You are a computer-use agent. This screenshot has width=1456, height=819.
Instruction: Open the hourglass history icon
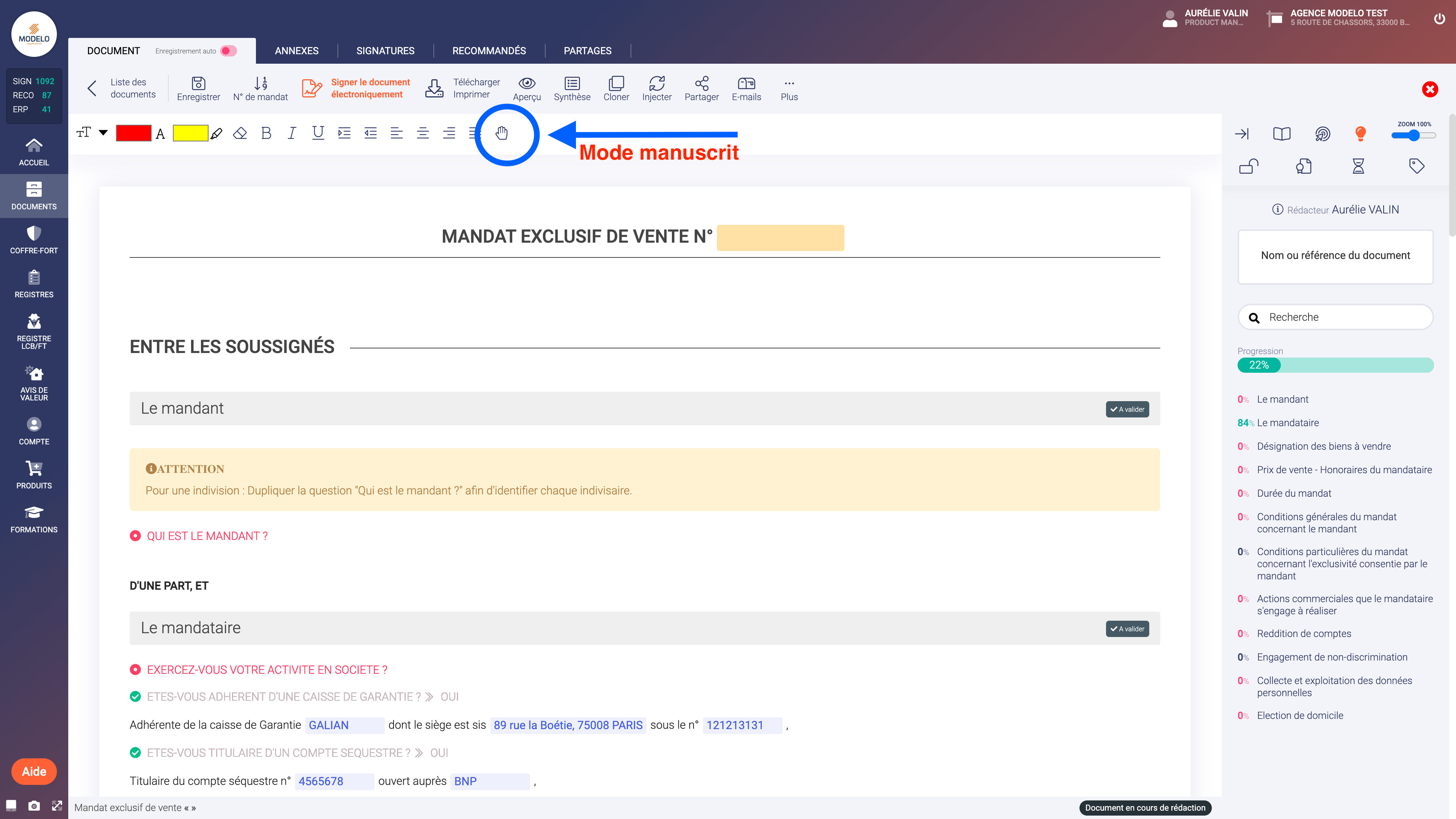[x=1358, y=166]
